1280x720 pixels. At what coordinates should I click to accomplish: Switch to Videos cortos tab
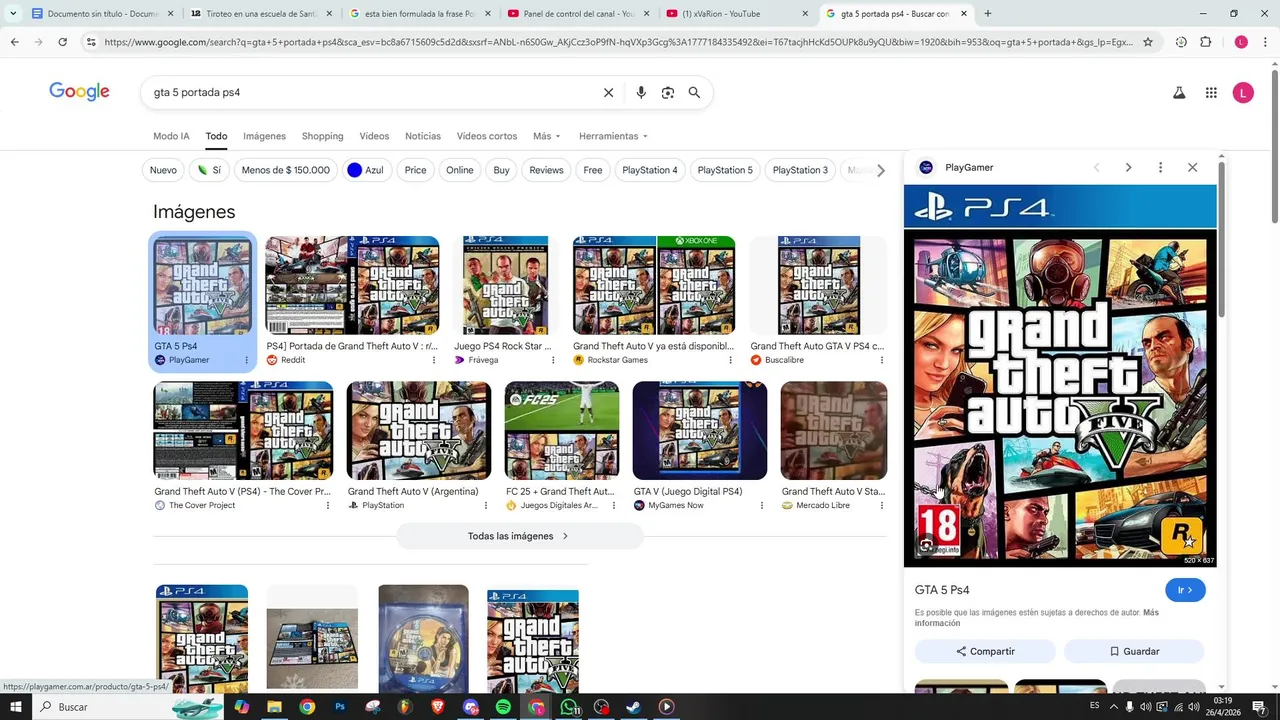tap(487, 136)
